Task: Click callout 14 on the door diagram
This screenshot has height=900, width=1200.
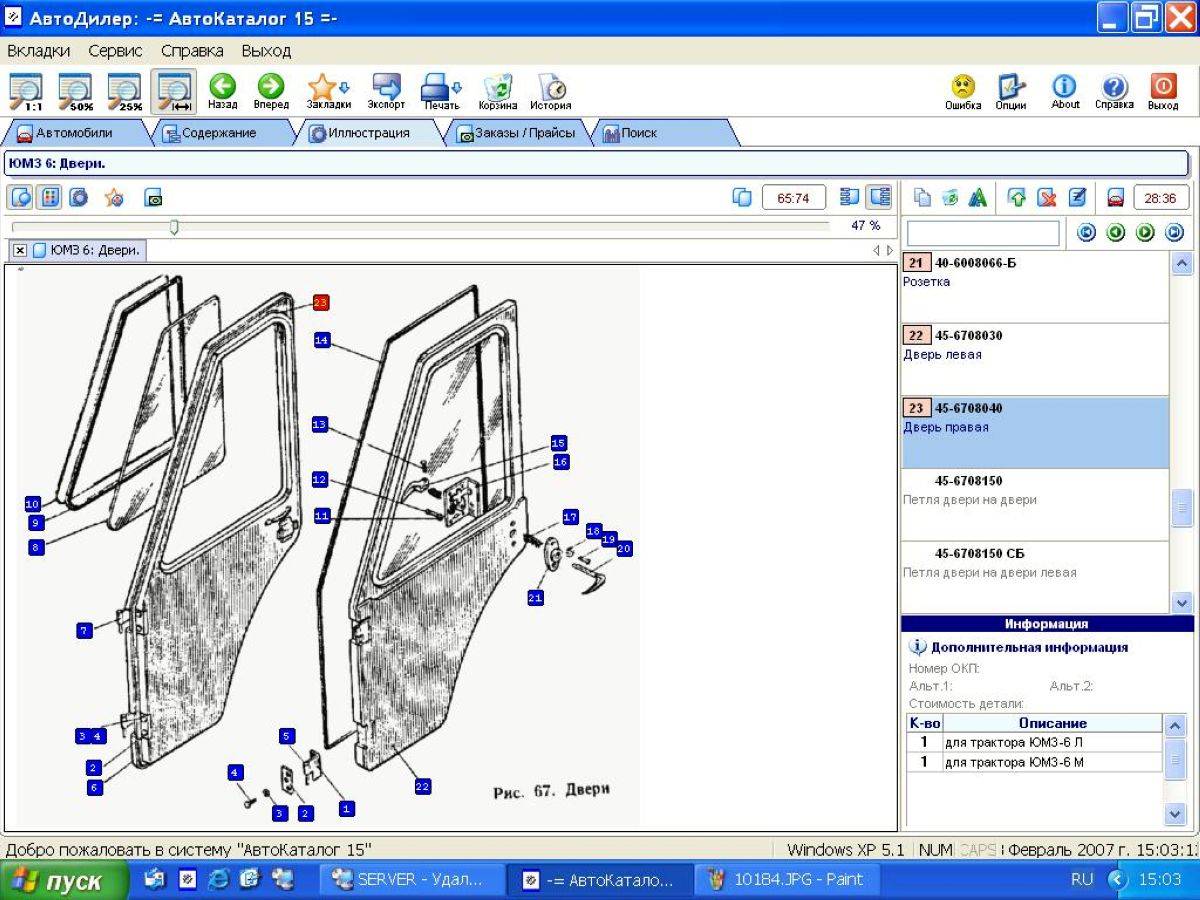Action: 321,340
